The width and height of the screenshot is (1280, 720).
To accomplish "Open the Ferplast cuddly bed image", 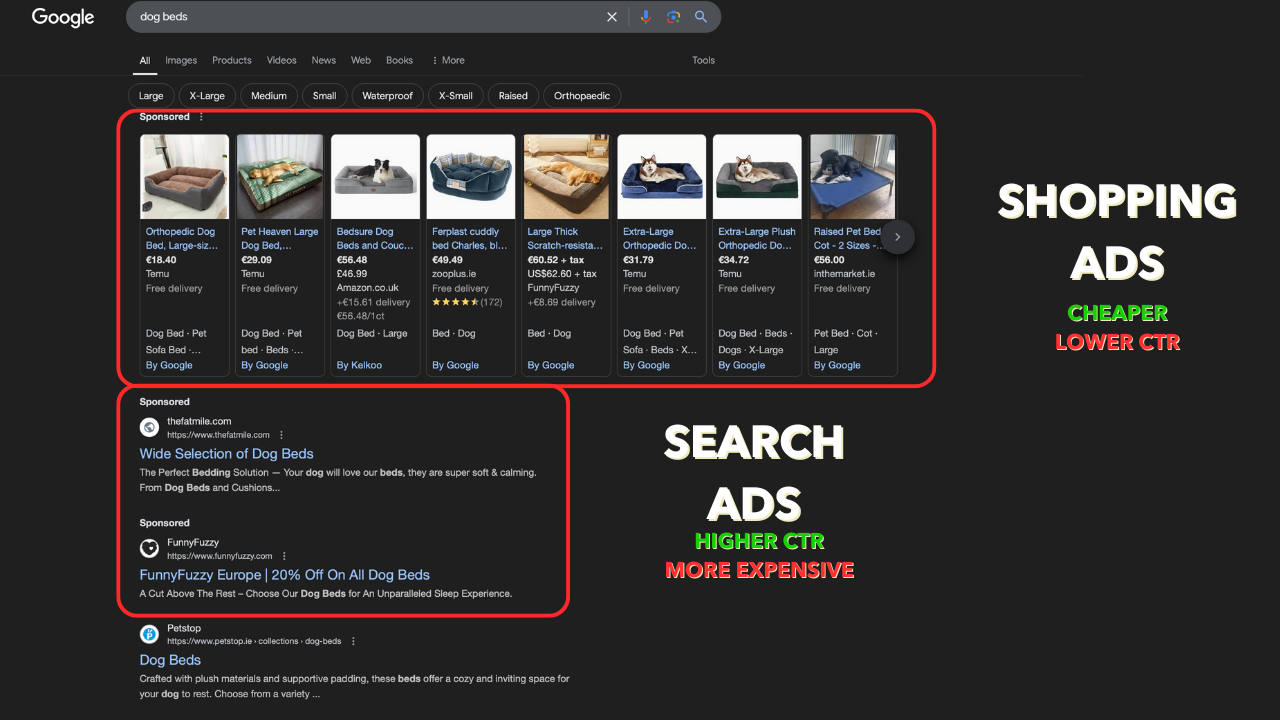I will tap(471, 177).
